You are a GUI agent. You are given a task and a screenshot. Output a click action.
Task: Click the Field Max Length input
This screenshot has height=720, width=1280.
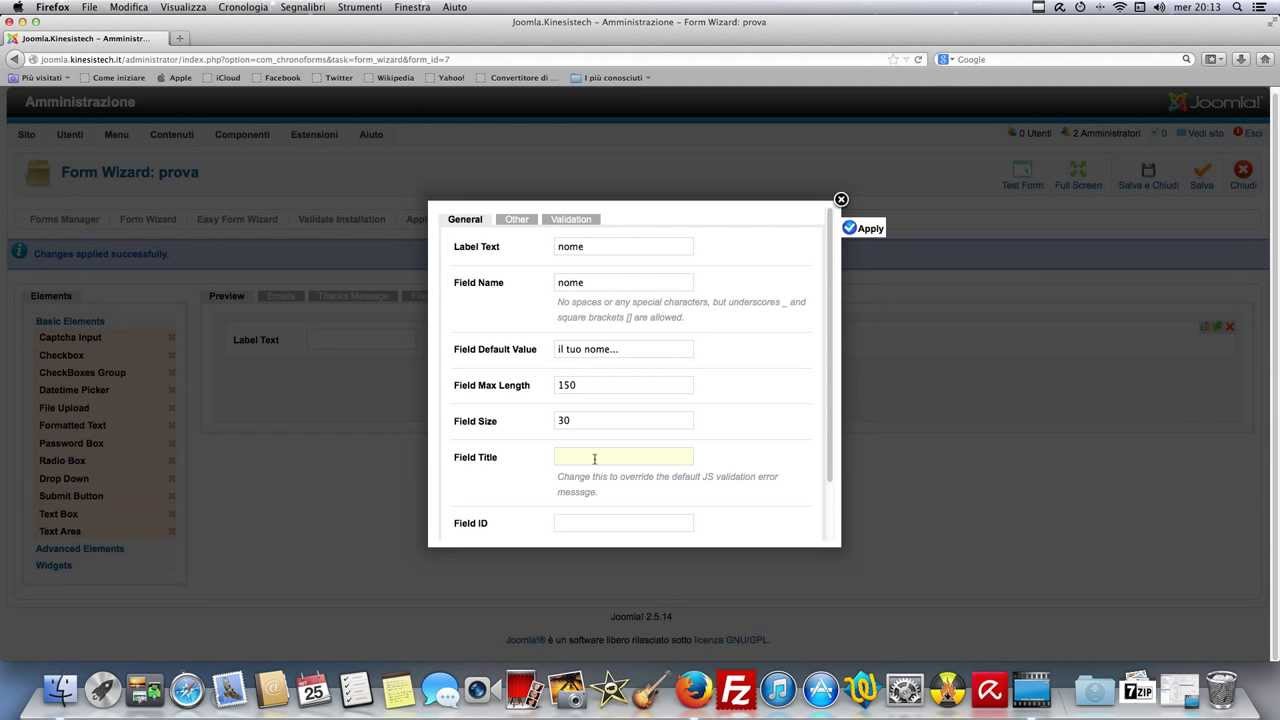(623, 385)
